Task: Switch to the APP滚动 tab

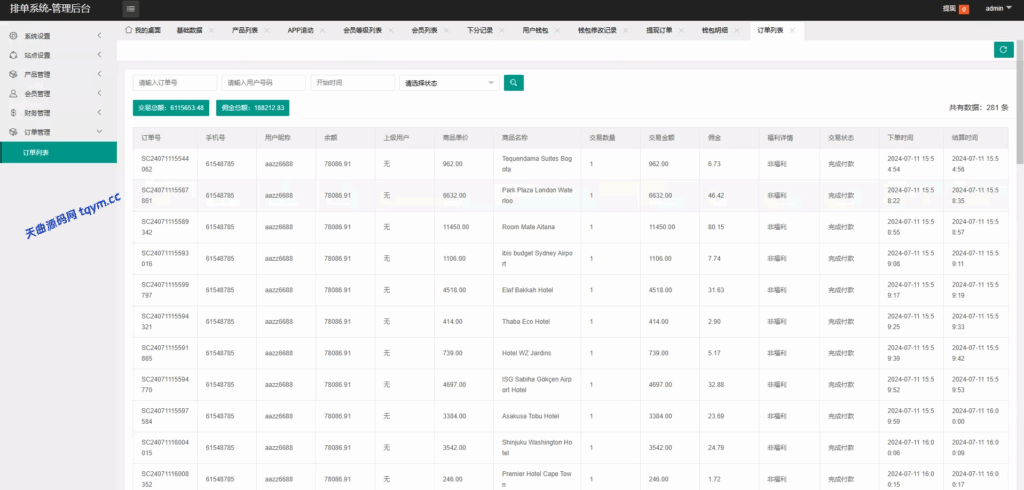Action: 300,31
